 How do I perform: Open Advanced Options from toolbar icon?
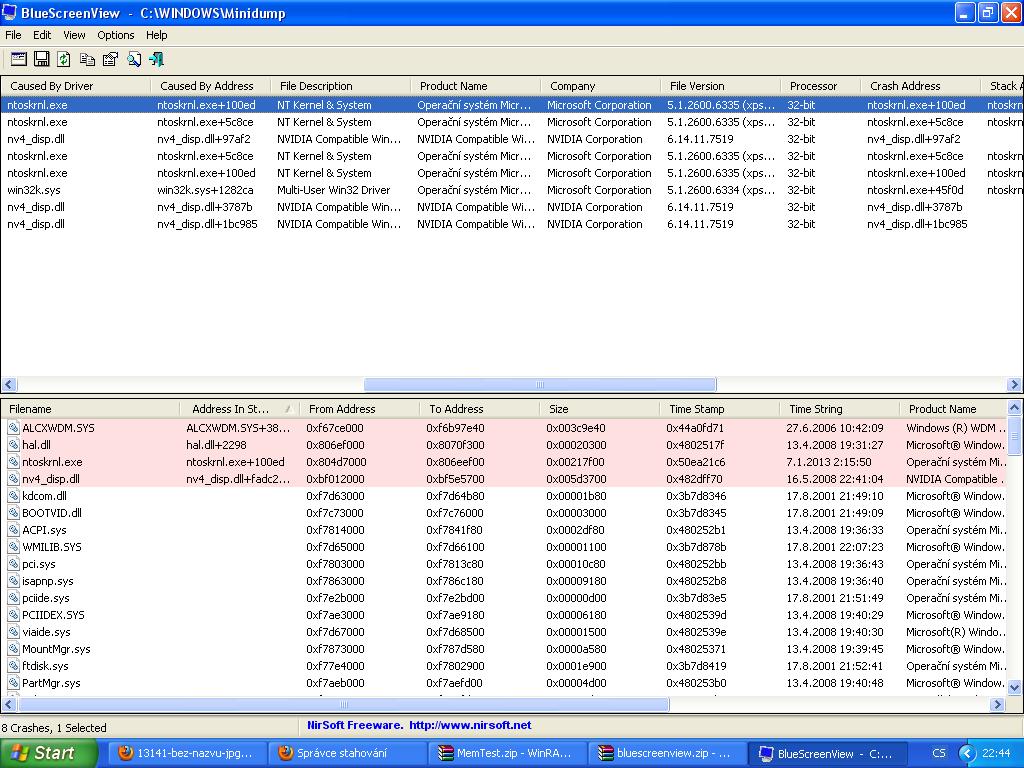tap(19, 59)
